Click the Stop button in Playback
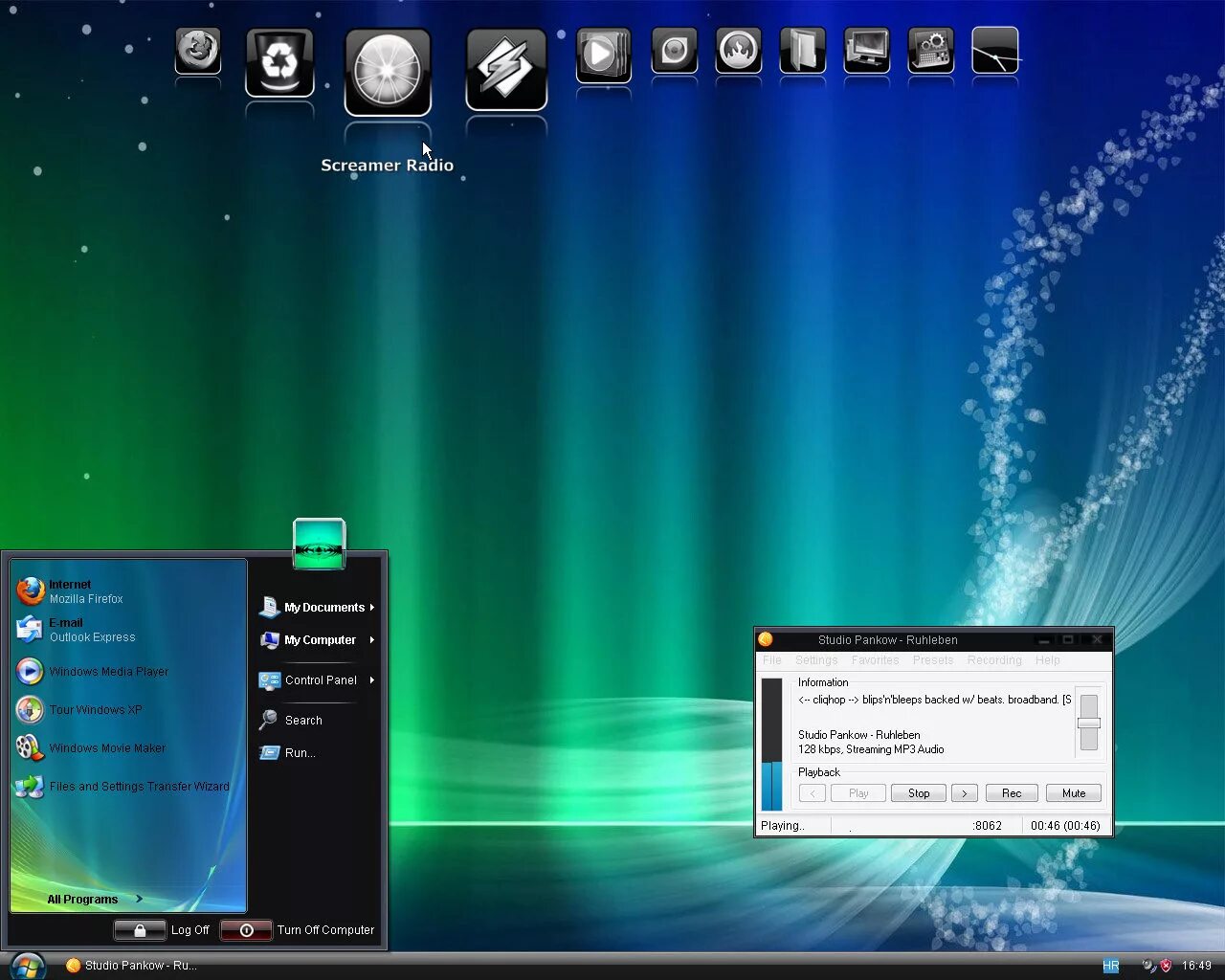This screenshot has height=980, width=1225. pos(919,793)
